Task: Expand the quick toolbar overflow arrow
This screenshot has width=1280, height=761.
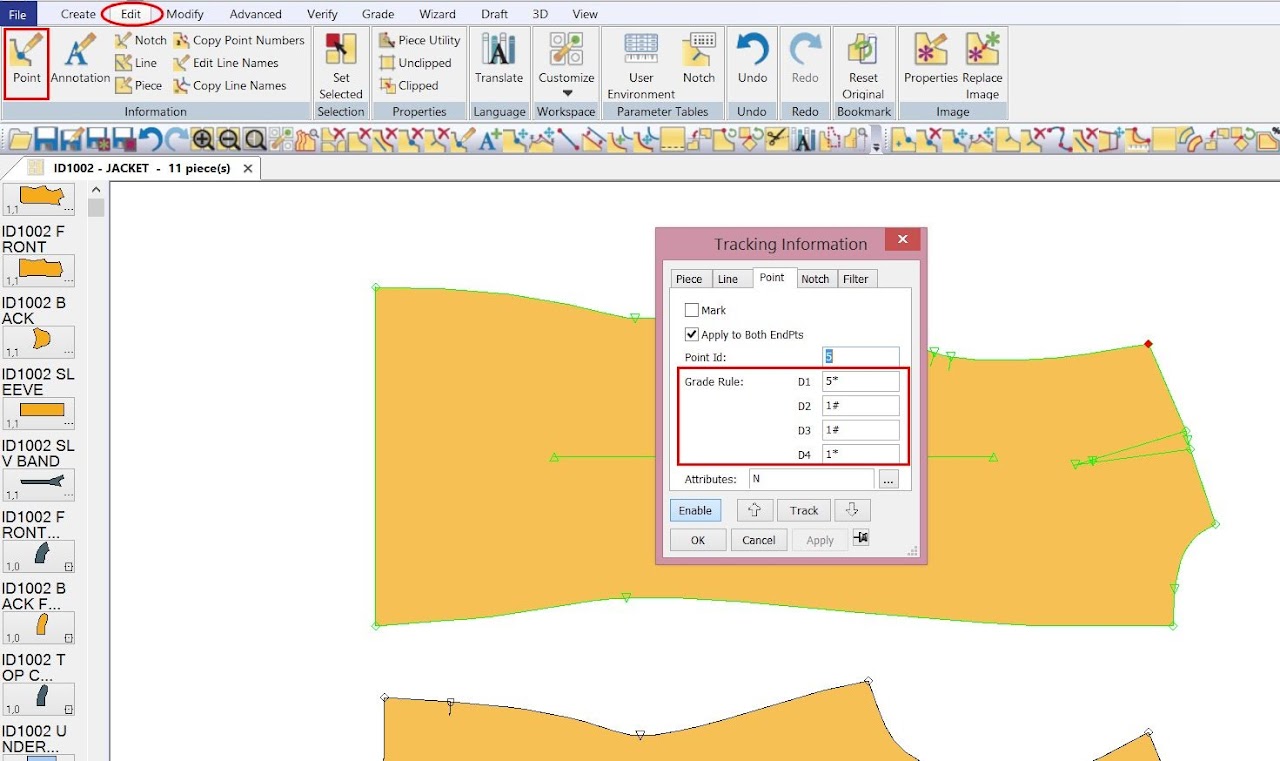Action: 877,146
